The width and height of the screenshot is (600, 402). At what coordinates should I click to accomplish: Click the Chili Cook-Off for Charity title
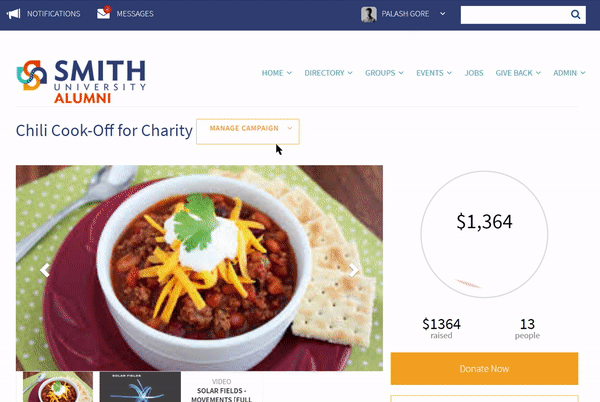pyautogui.click(x=104, y=131)
